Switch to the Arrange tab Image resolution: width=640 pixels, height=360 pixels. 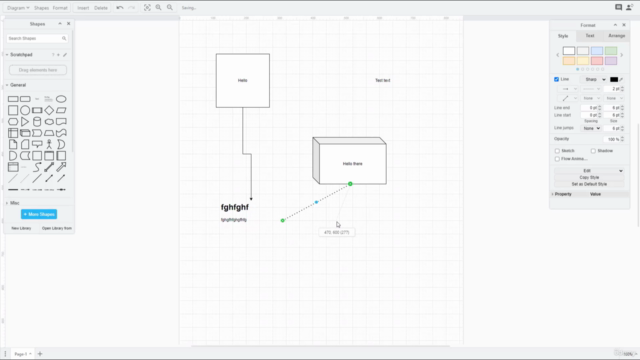[x=616, y=36]
